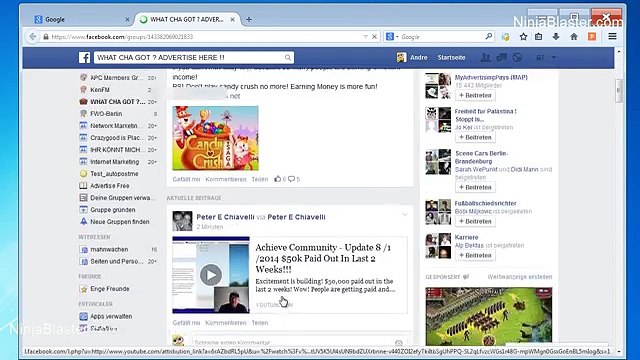Play the Achieve Community video

click(211, 275)
